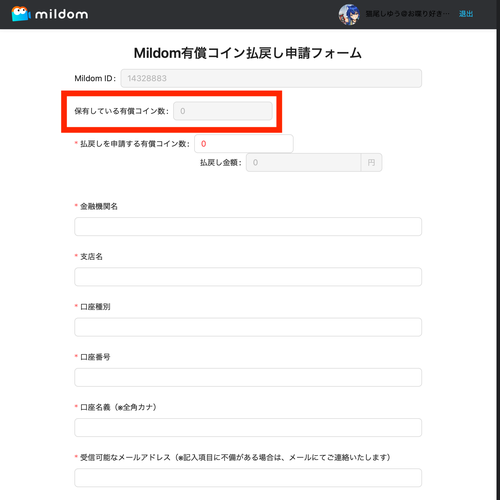Focus the 金融機関名 input field
The height and width of the screenshot is (500, 500).
coord(248,227)
